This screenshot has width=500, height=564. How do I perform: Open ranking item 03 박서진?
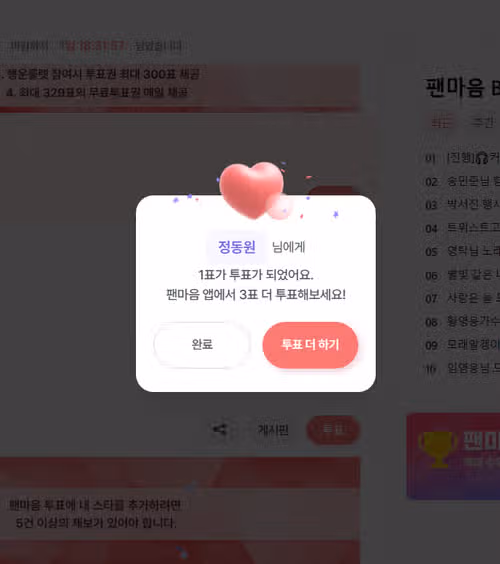[x=463, y=205]
